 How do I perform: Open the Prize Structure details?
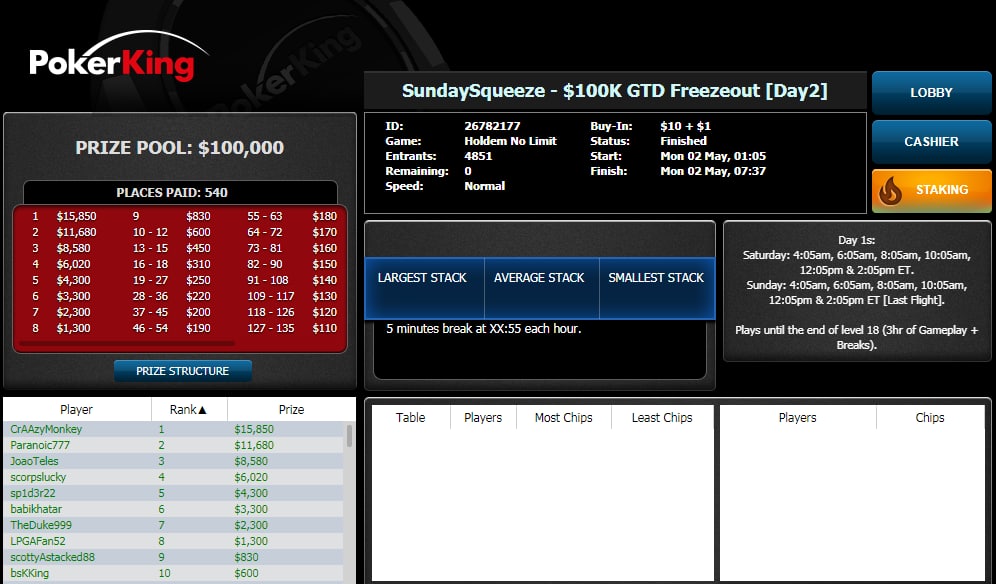(x=182, y=371)
